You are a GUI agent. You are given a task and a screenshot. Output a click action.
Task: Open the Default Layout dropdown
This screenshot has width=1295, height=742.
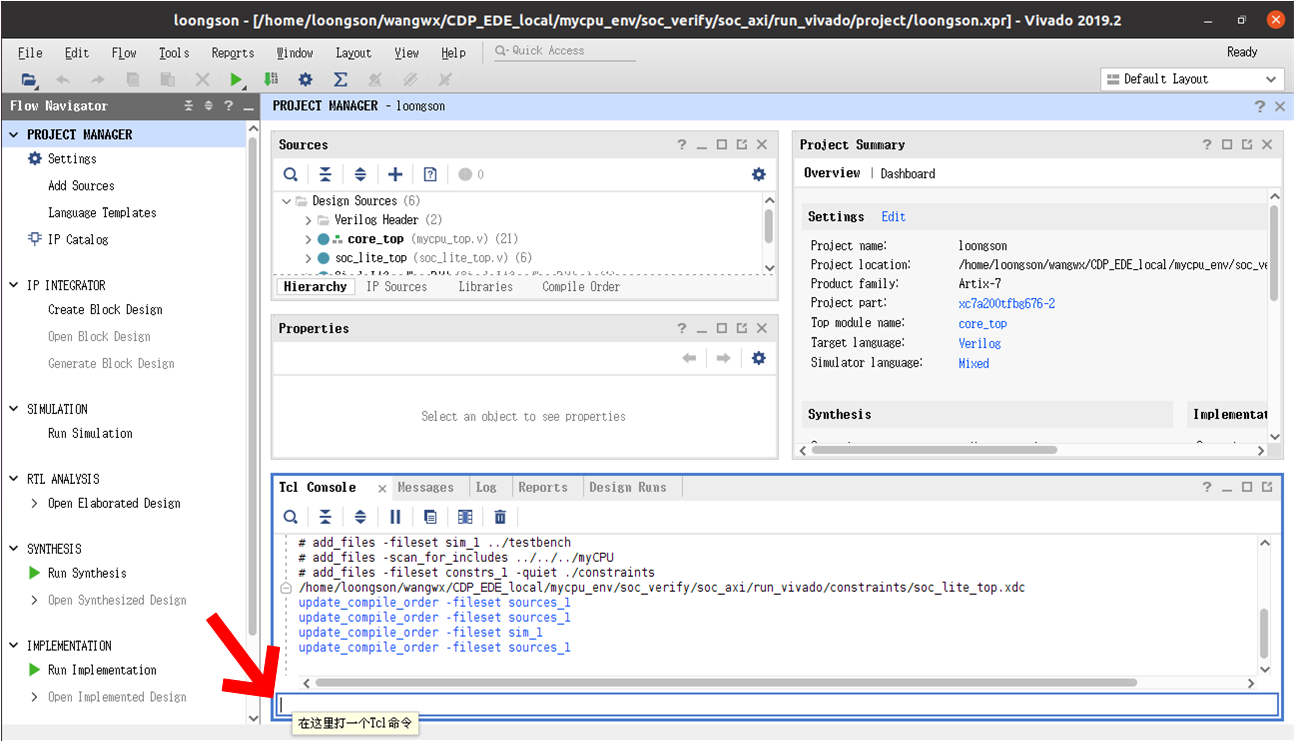[1192, 79]
